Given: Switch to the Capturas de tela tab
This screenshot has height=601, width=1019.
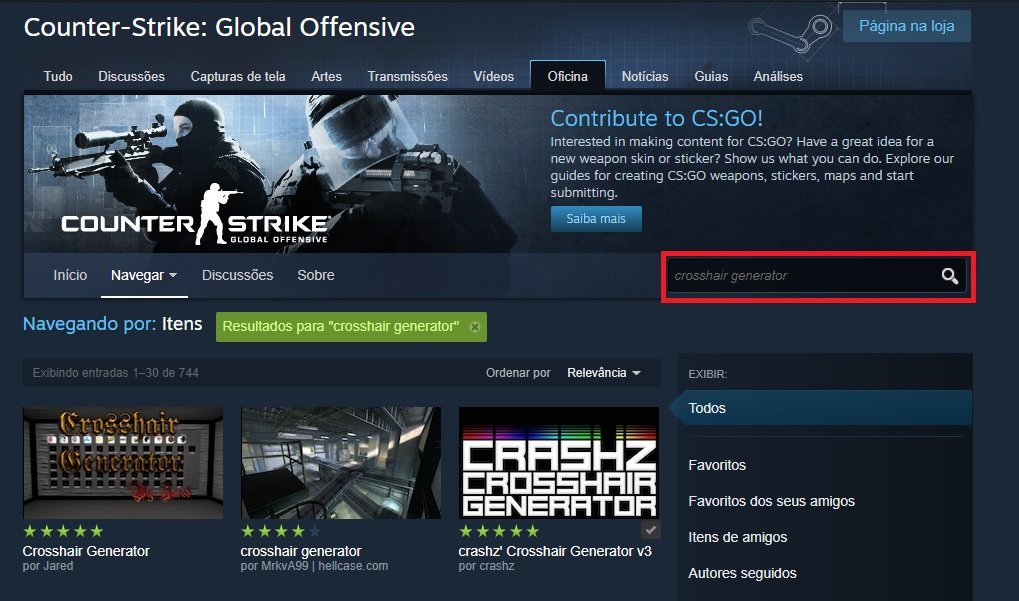Looking at the screenshot, I should click(x=238, y=77).
